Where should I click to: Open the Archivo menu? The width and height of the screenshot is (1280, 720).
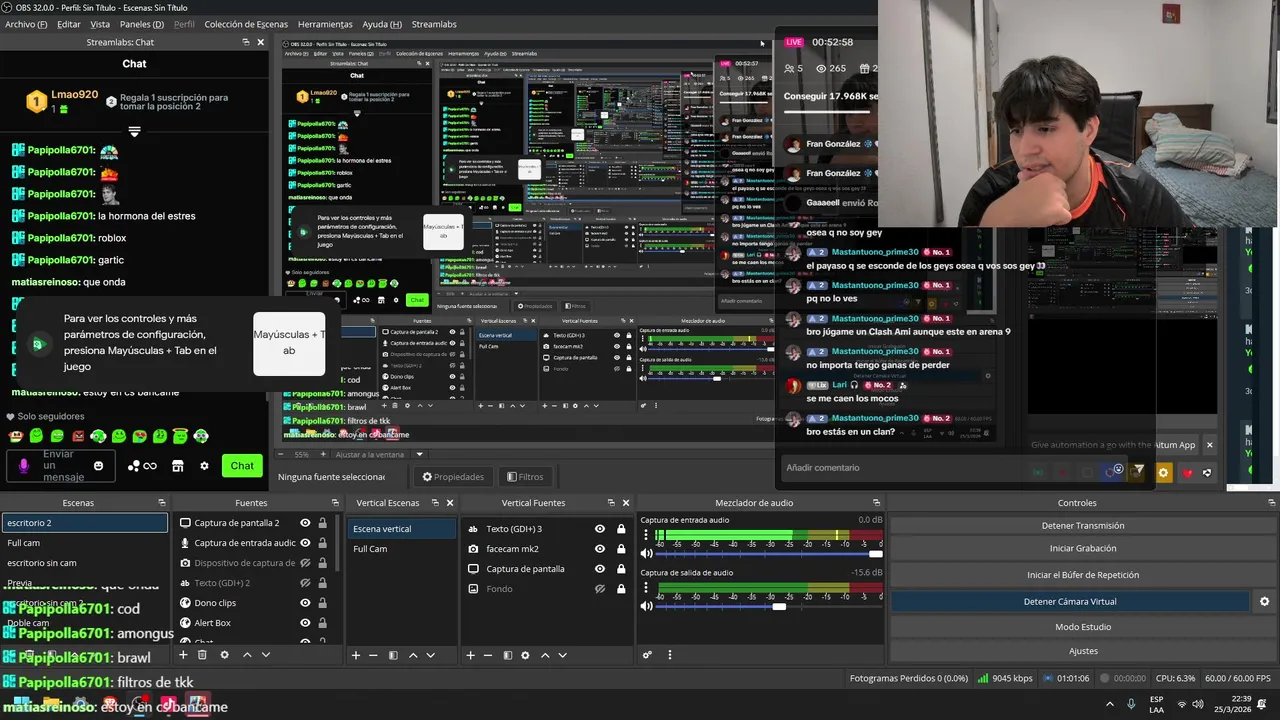tap(26, 24)
